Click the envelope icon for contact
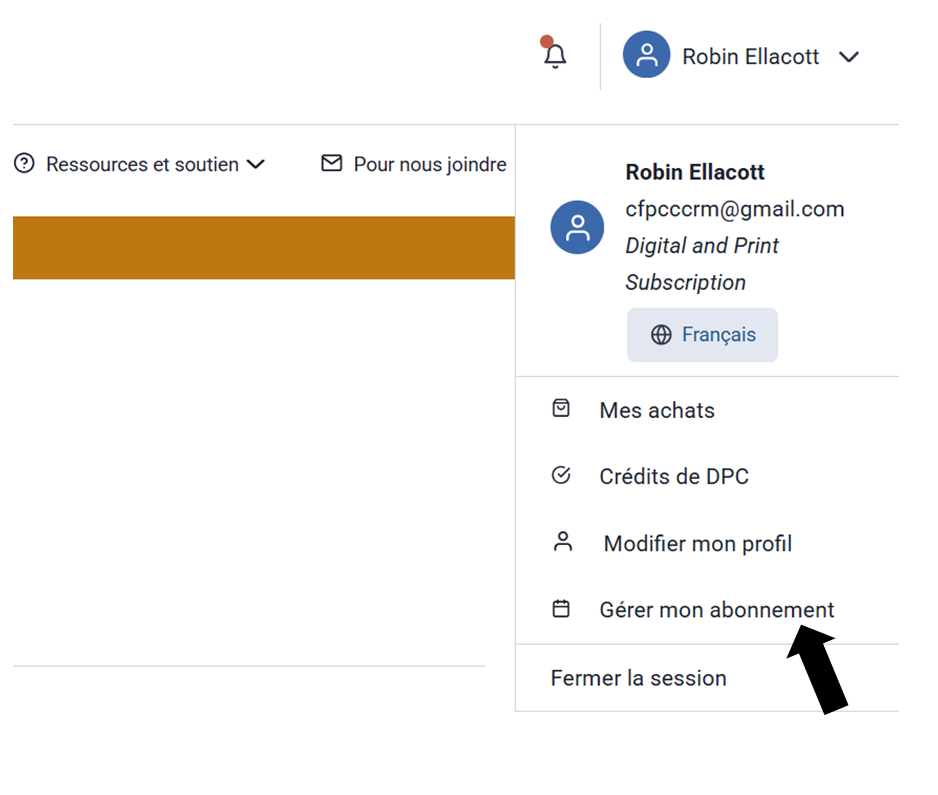The image size is (938, 795). pyautogui.click(x=331, y=163)
